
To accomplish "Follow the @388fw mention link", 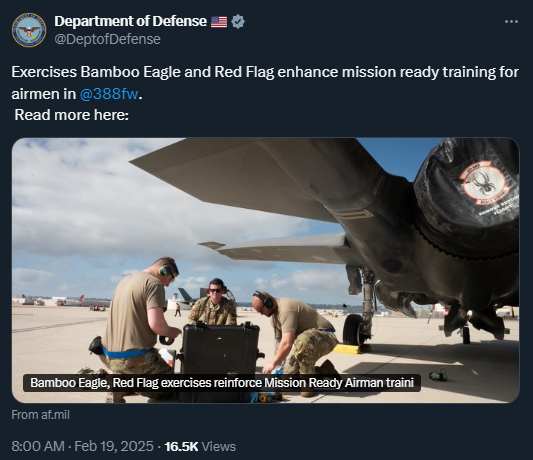I will (109, 94).
